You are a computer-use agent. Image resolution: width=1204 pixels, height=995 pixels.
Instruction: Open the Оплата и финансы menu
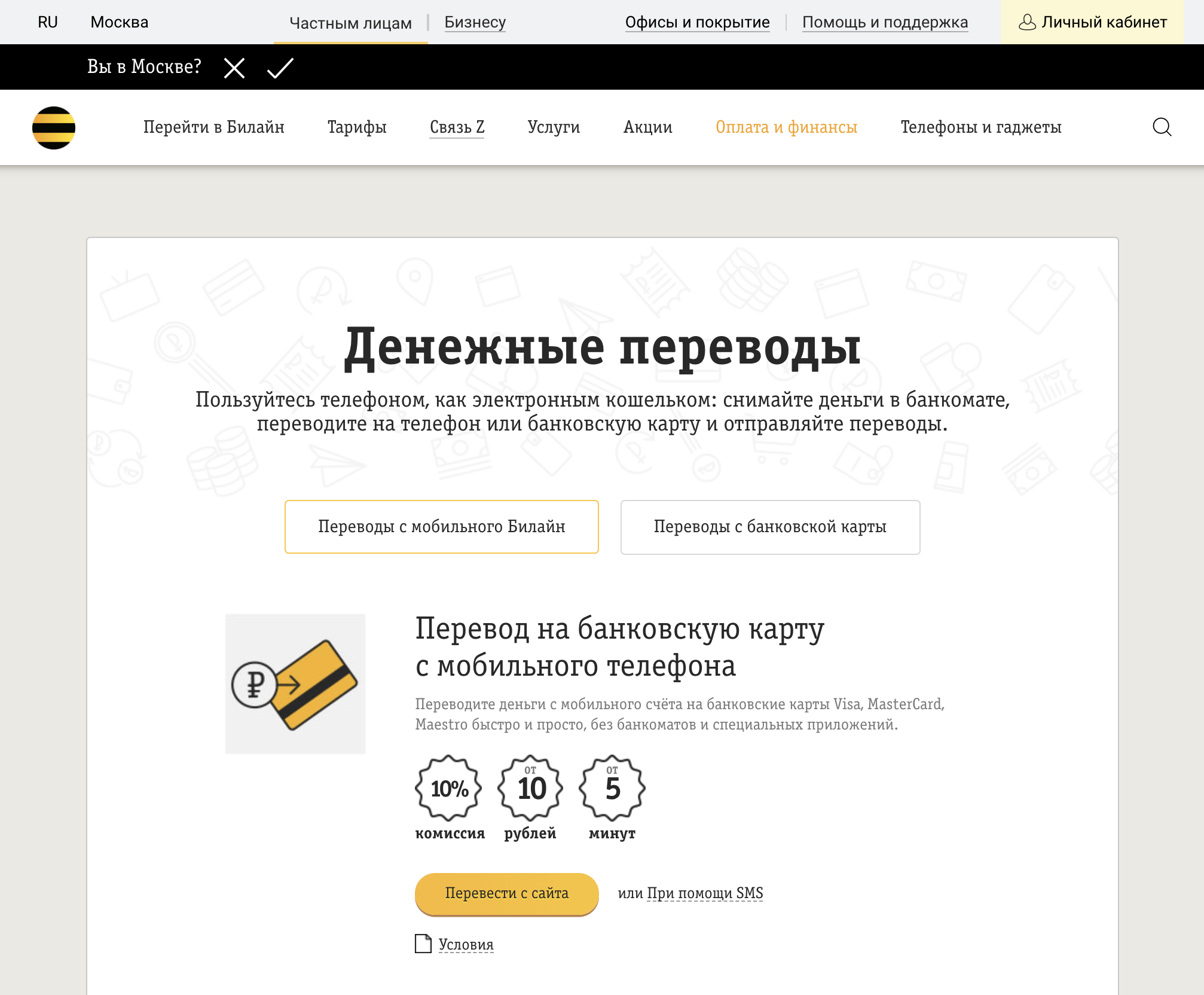click(x=786, y=127)
